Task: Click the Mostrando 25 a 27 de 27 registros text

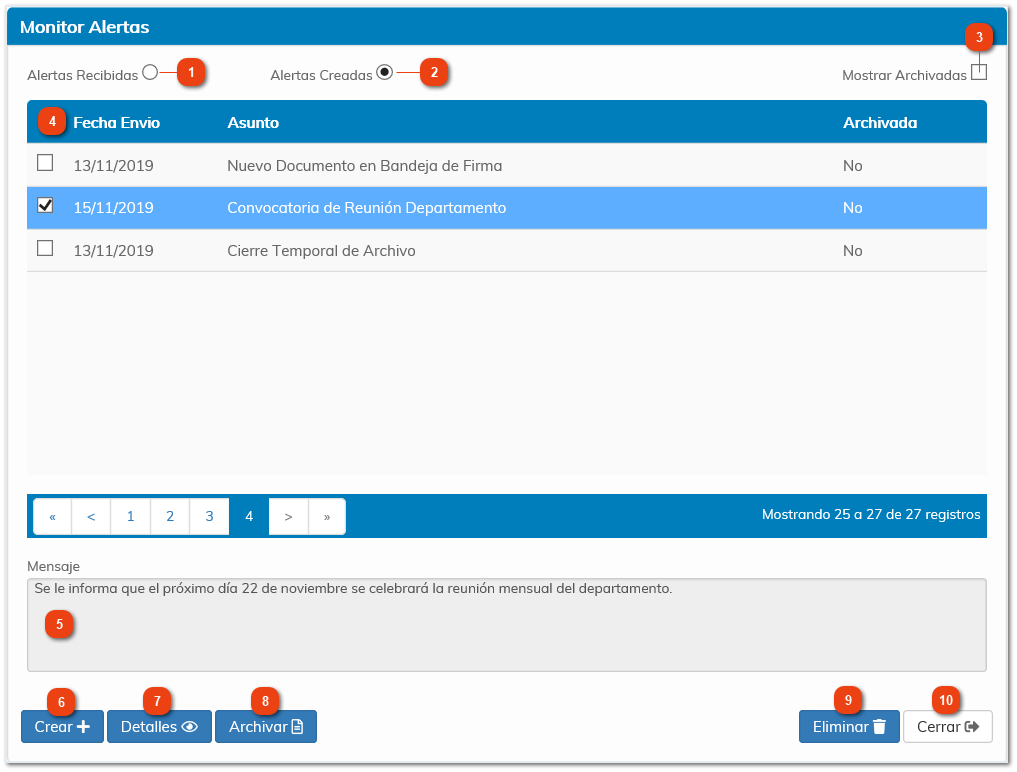Action: 871,515
